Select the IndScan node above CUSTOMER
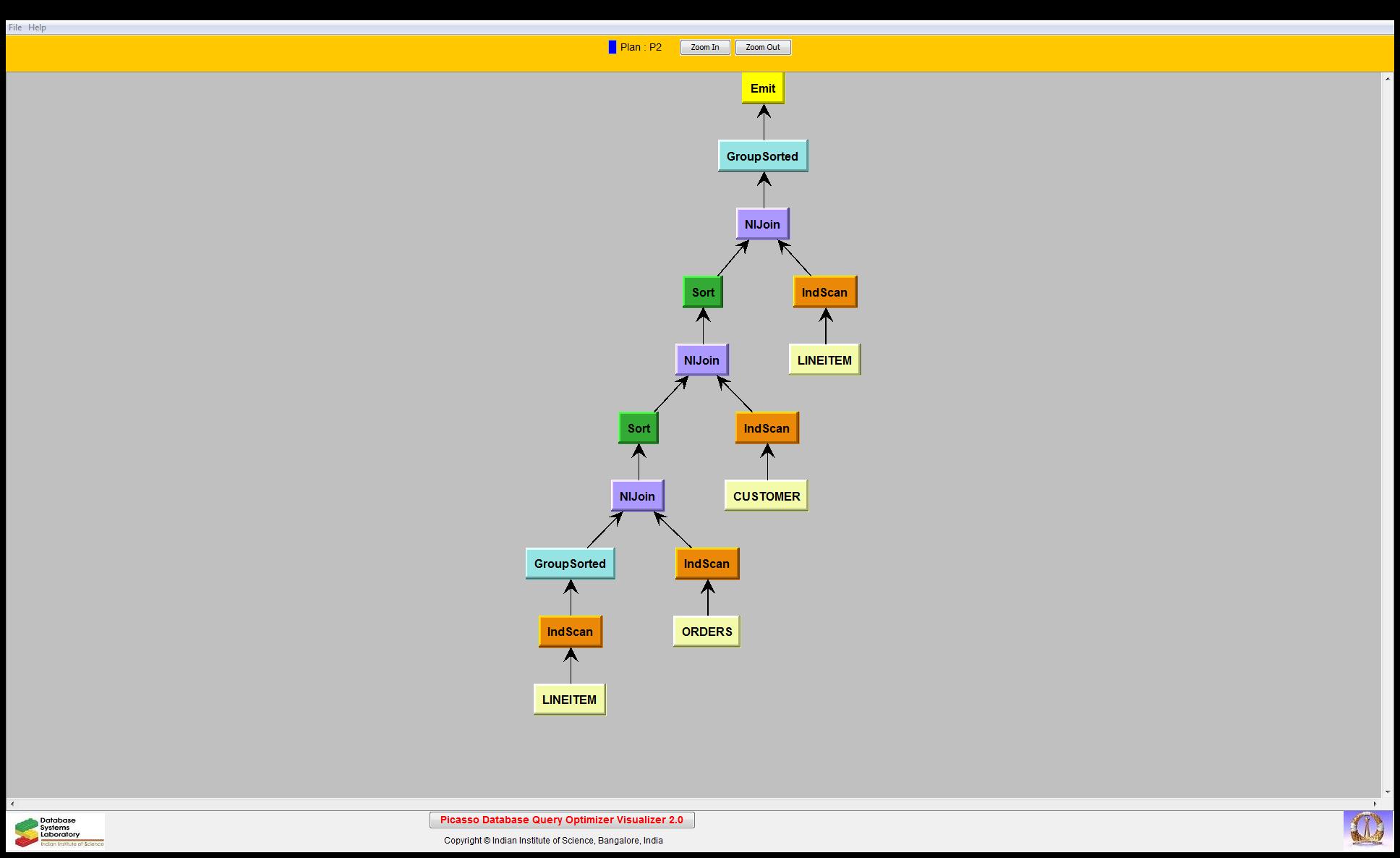This screenshot has width=1400, height=858. 767,428
